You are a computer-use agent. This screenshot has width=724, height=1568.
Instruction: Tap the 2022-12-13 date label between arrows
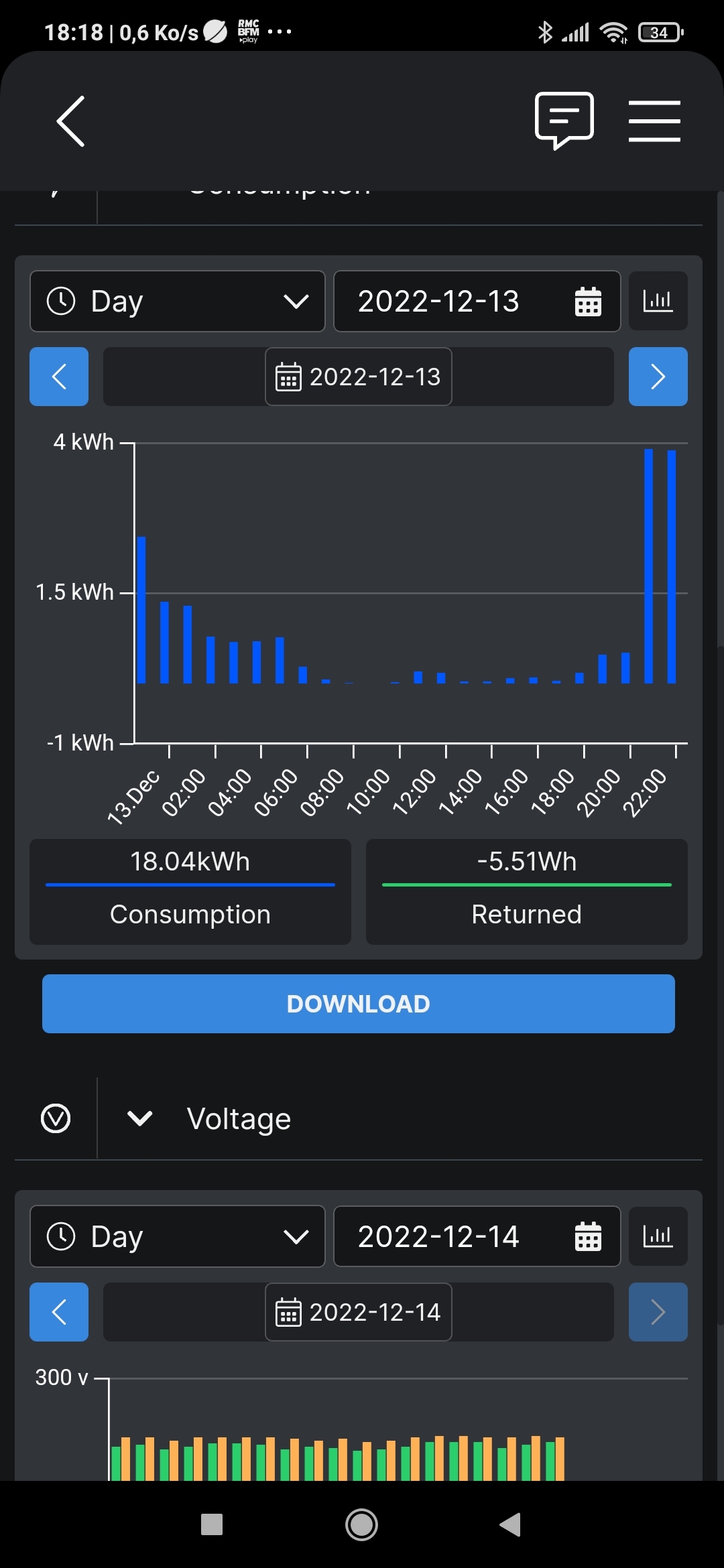pos(359,377)
